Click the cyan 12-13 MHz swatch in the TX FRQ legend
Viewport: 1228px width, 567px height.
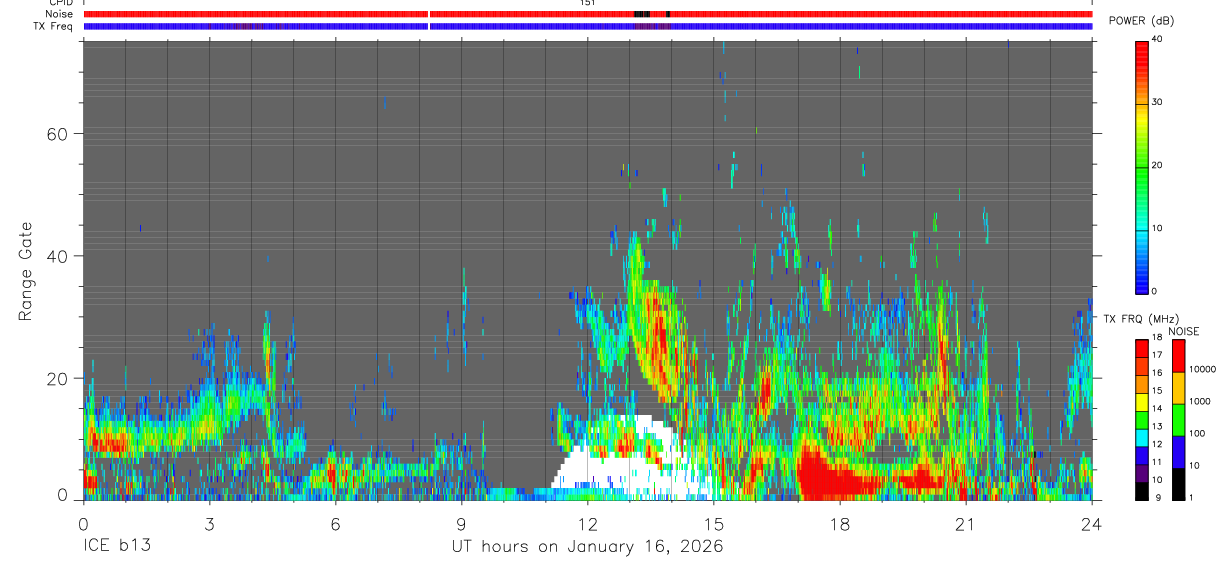pyautogui.click(x=1141, y=437)
